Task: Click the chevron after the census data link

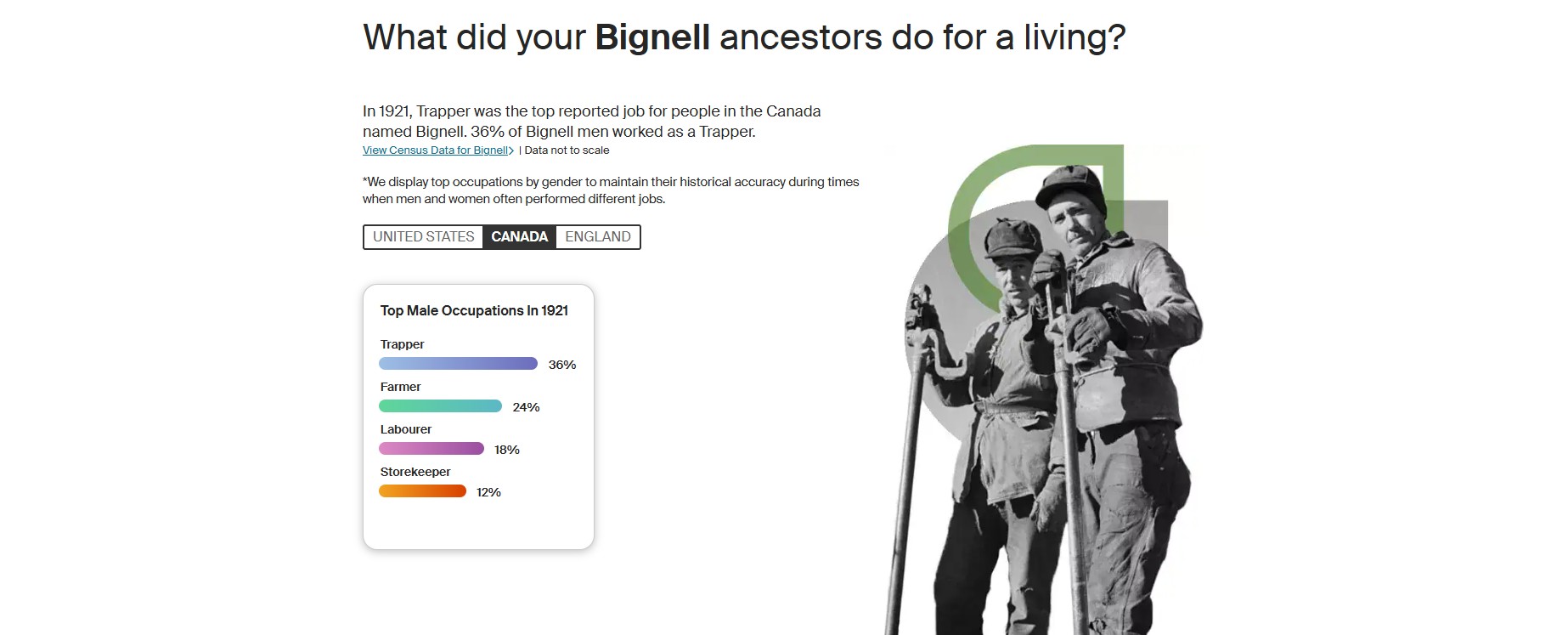Action: coord(512,150)
